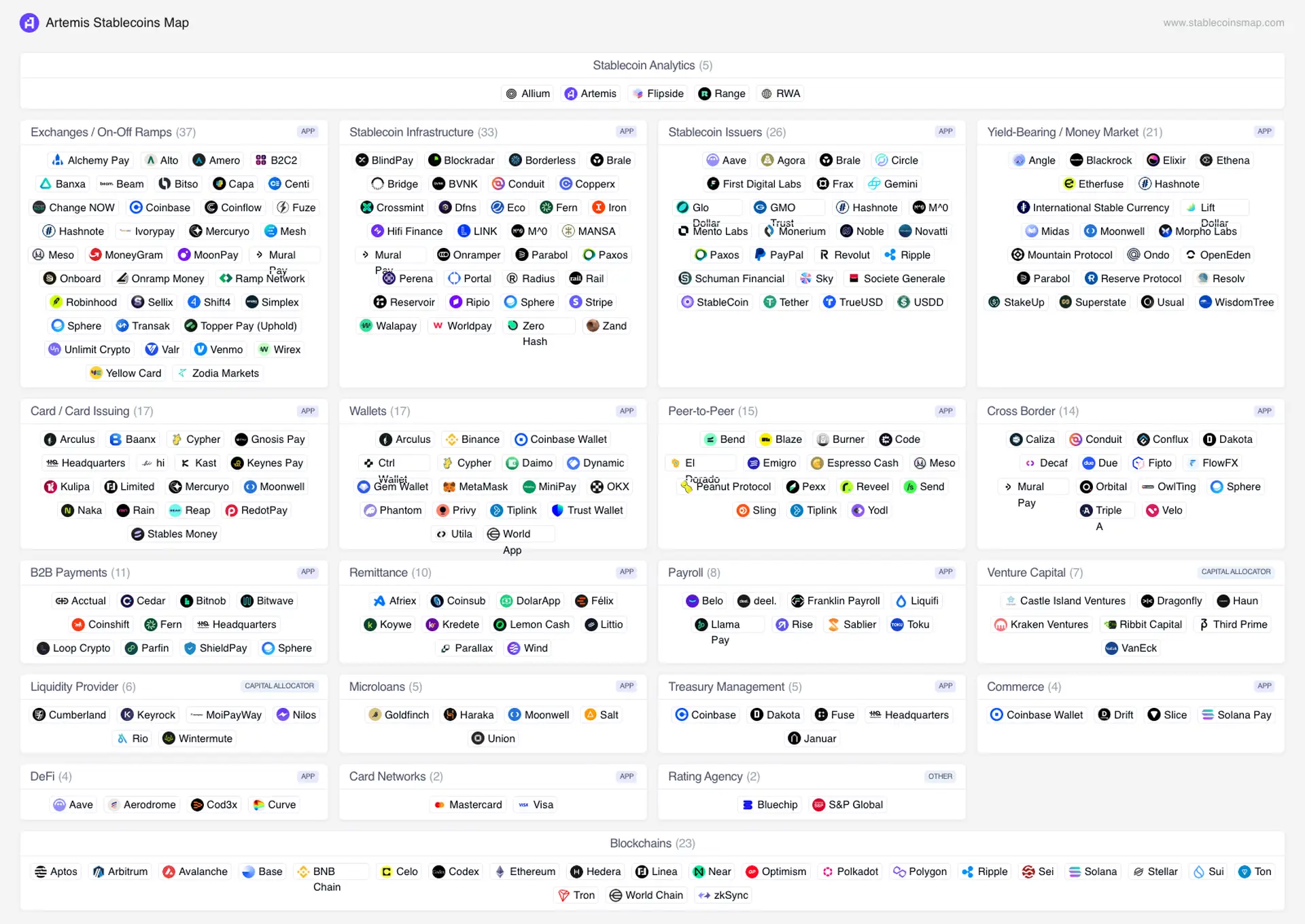Open the Worldpay entry
This screenshot has width=1305, height=924.
pos(462,326)
